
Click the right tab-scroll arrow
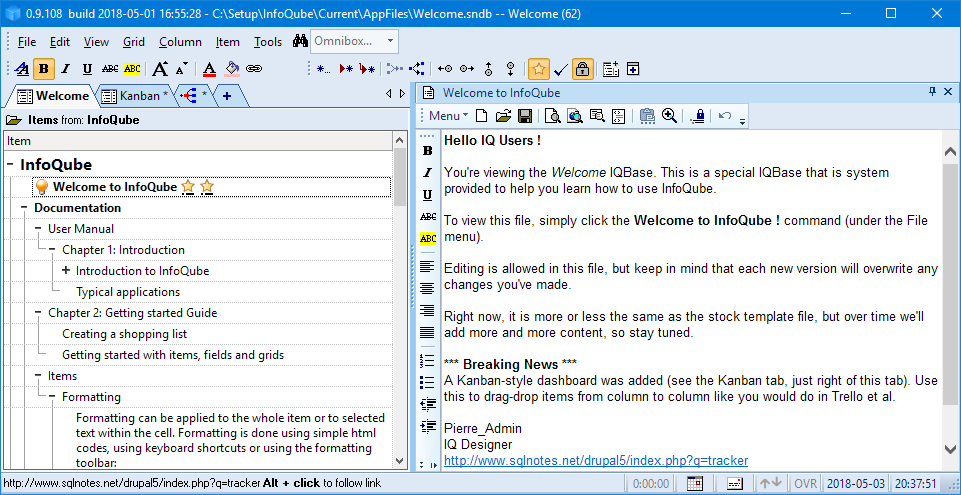coord(402,94)
